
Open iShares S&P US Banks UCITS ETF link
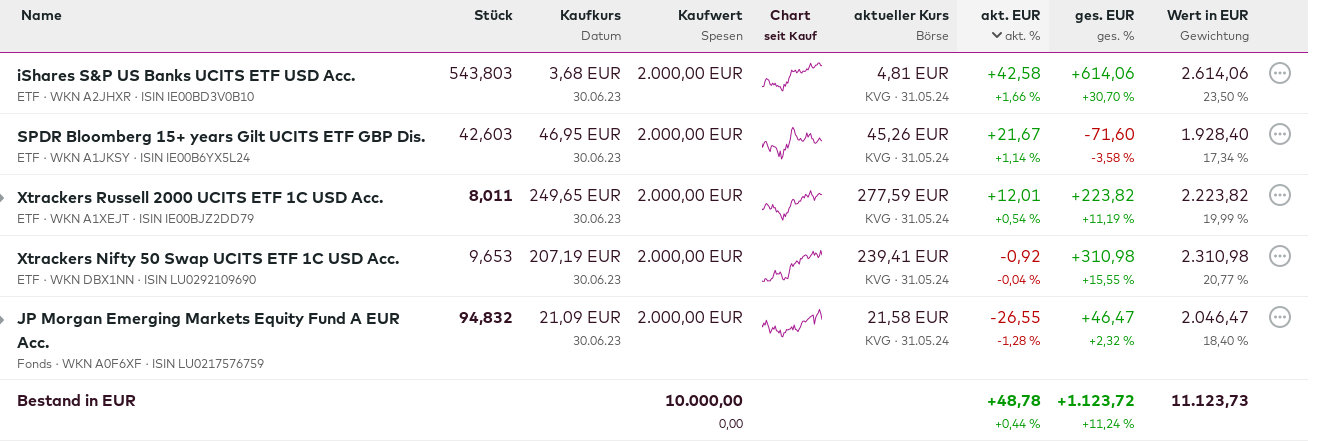coord(186,75)
